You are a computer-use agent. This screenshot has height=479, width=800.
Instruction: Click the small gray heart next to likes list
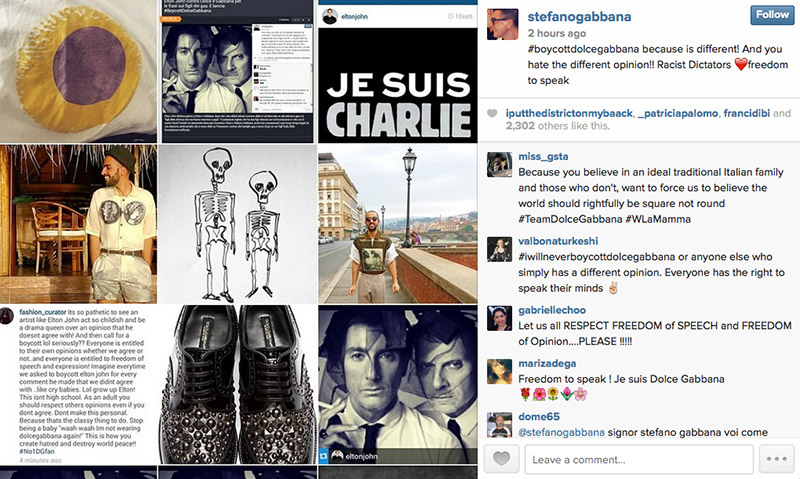tap(492, 113)
